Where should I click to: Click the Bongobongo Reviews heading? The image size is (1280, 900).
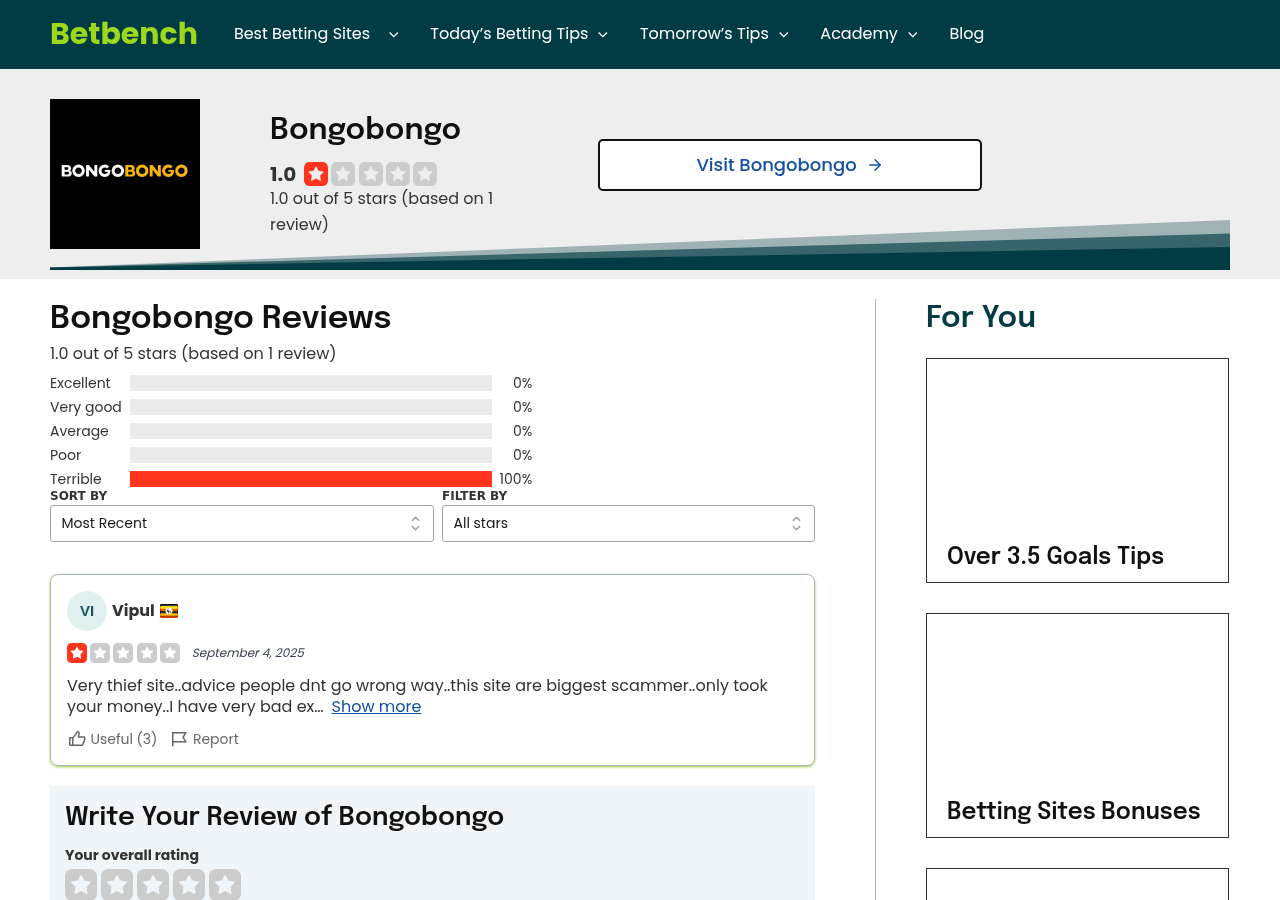coord(220,317)
